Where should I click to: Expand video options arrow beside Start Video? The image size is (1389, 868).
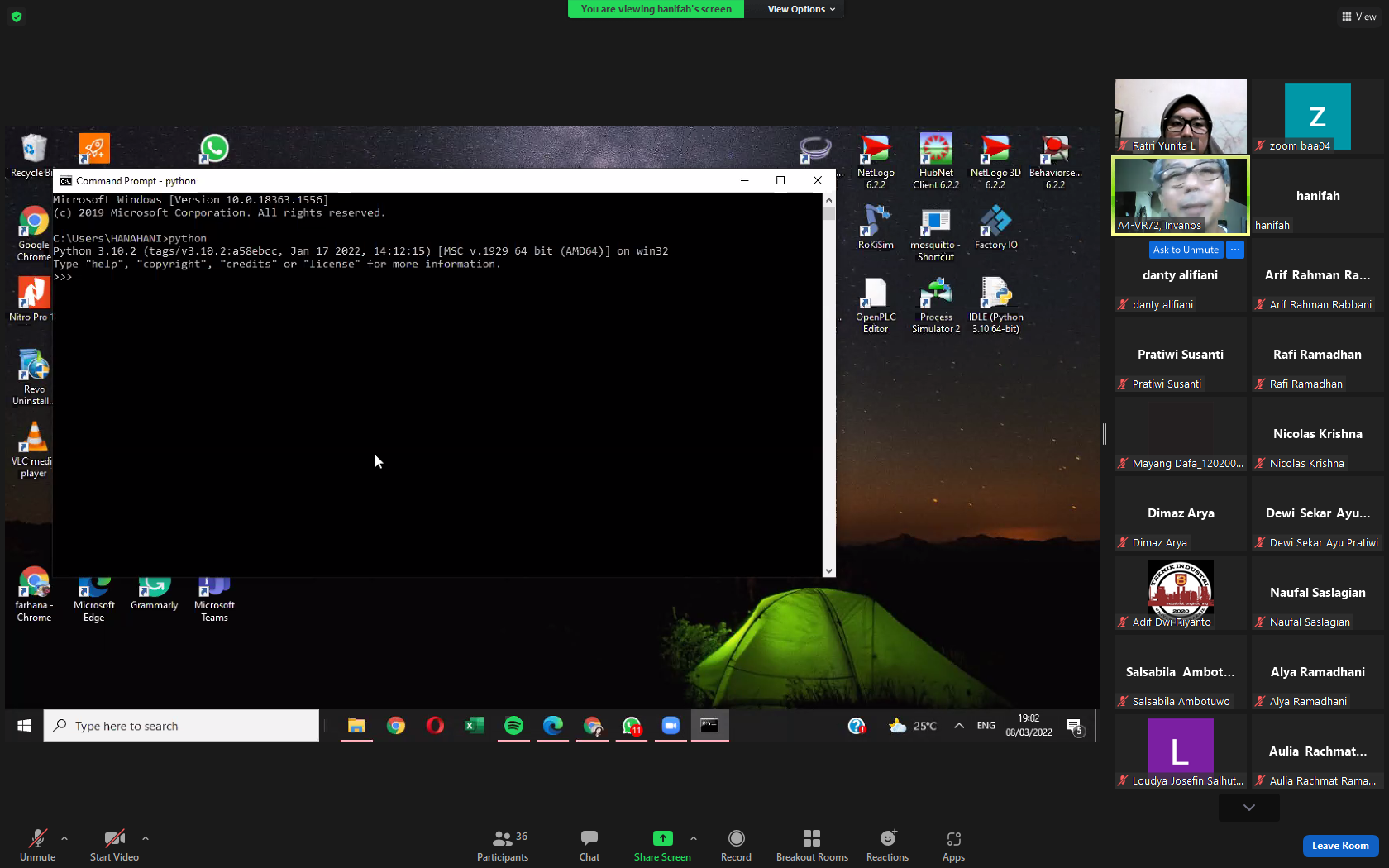pyautogui.click(x=146, y=838)
